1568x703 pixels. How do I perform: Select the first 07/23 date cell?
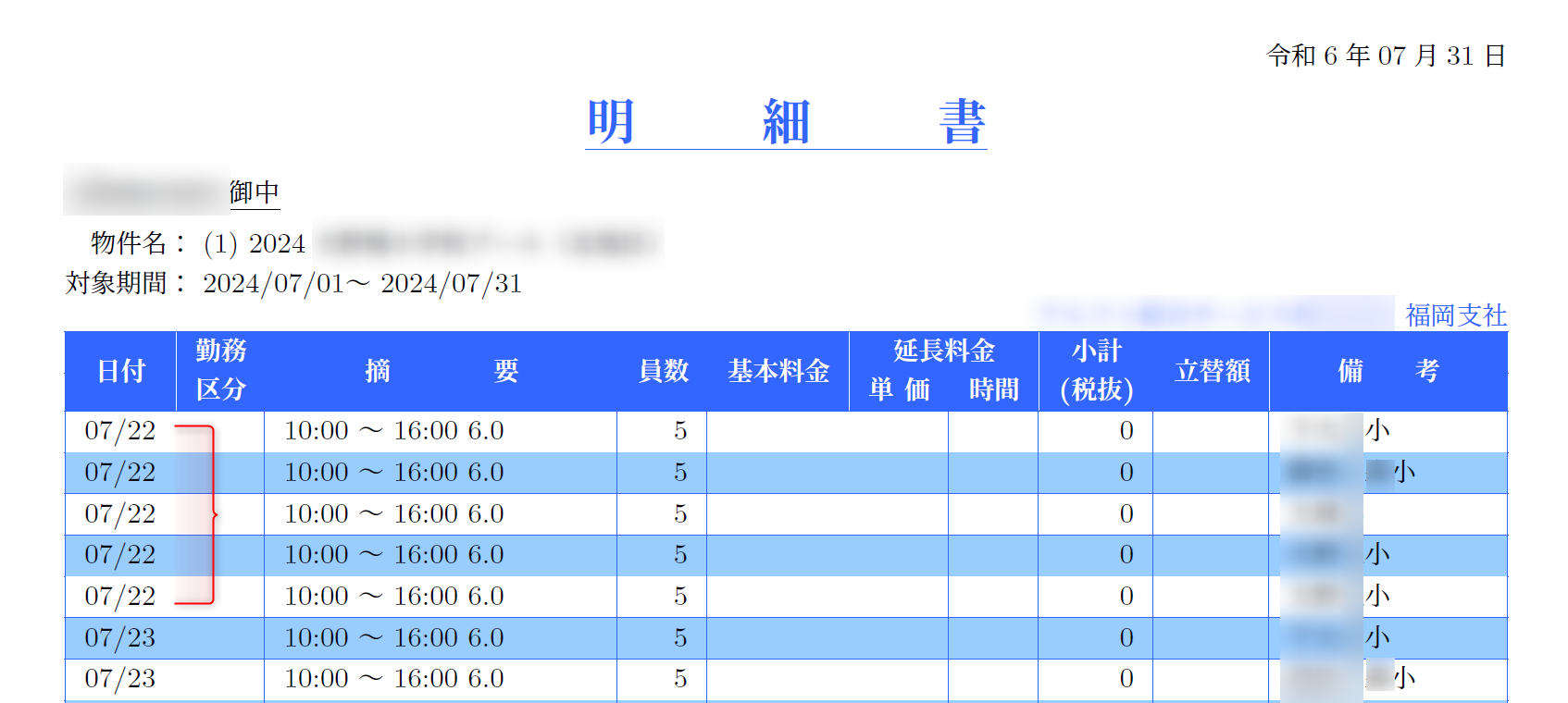[x=120, y=638]
